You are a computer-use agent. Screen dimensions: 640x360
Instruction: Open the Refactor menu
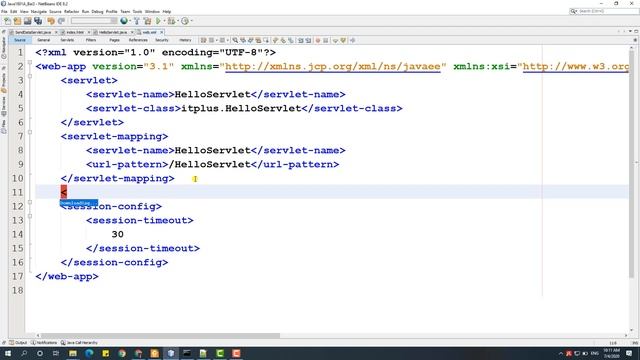pyautogui.click(x=71, y=11)
